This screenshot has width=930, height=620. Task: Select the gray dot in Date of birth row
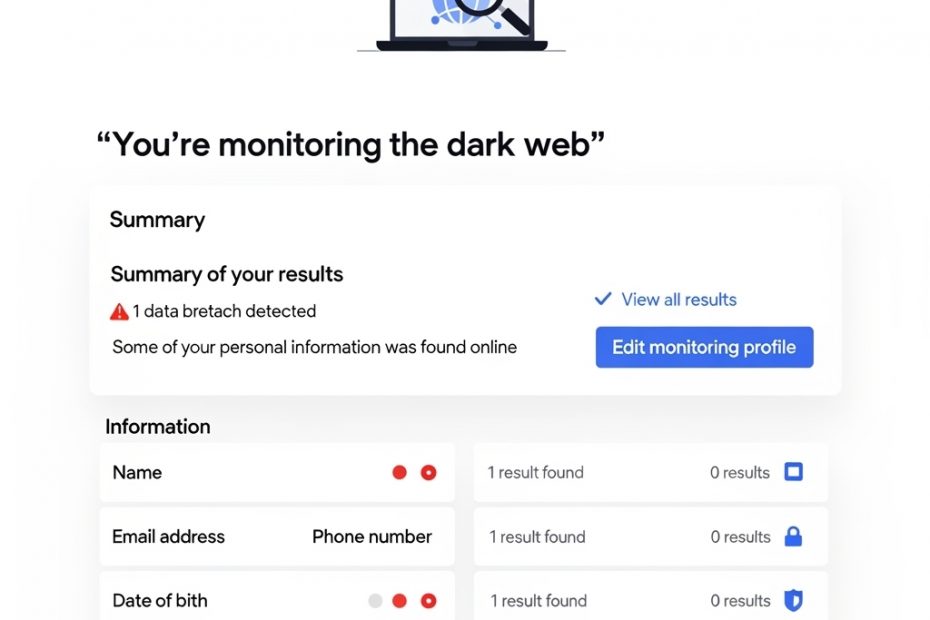[x=375, y=601]
